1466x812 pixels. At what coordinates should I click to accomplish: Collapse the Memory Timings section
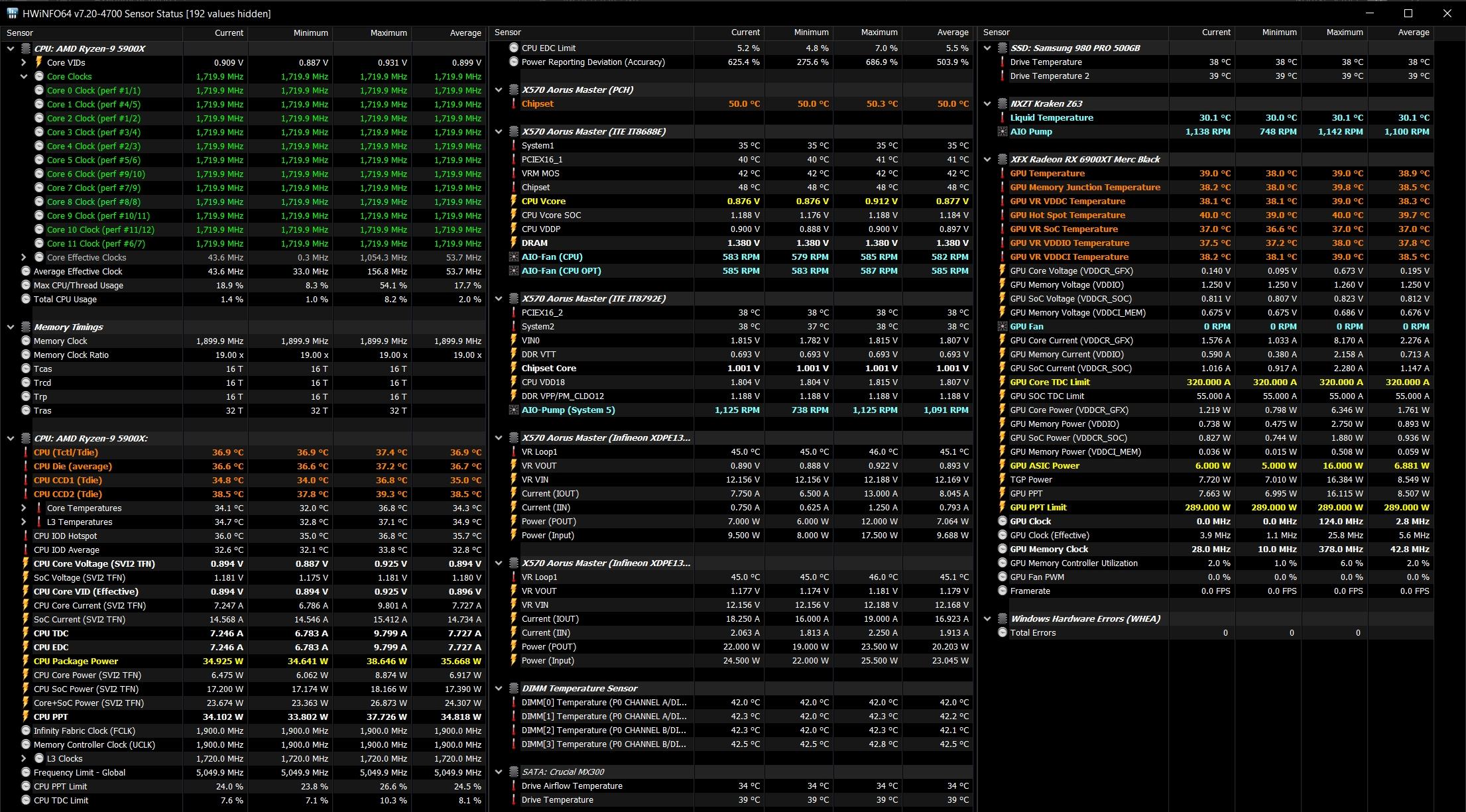11,327
